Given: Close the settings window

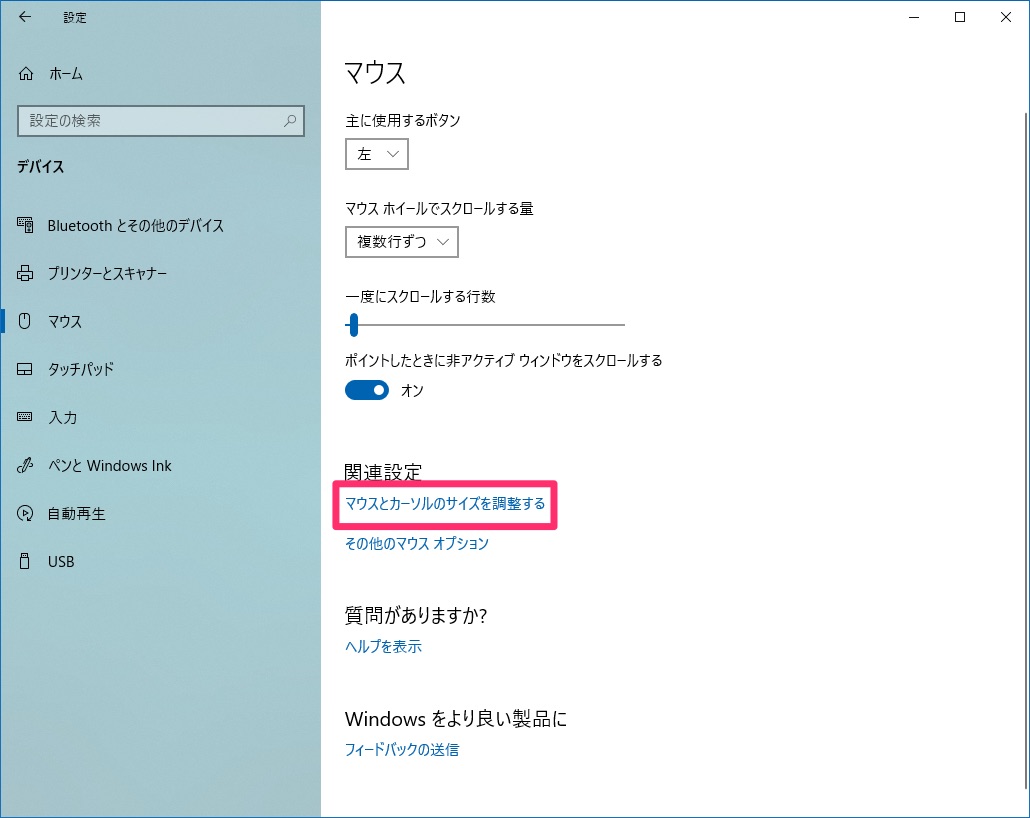Looking at the screenshot, I should pos(1006,17).
